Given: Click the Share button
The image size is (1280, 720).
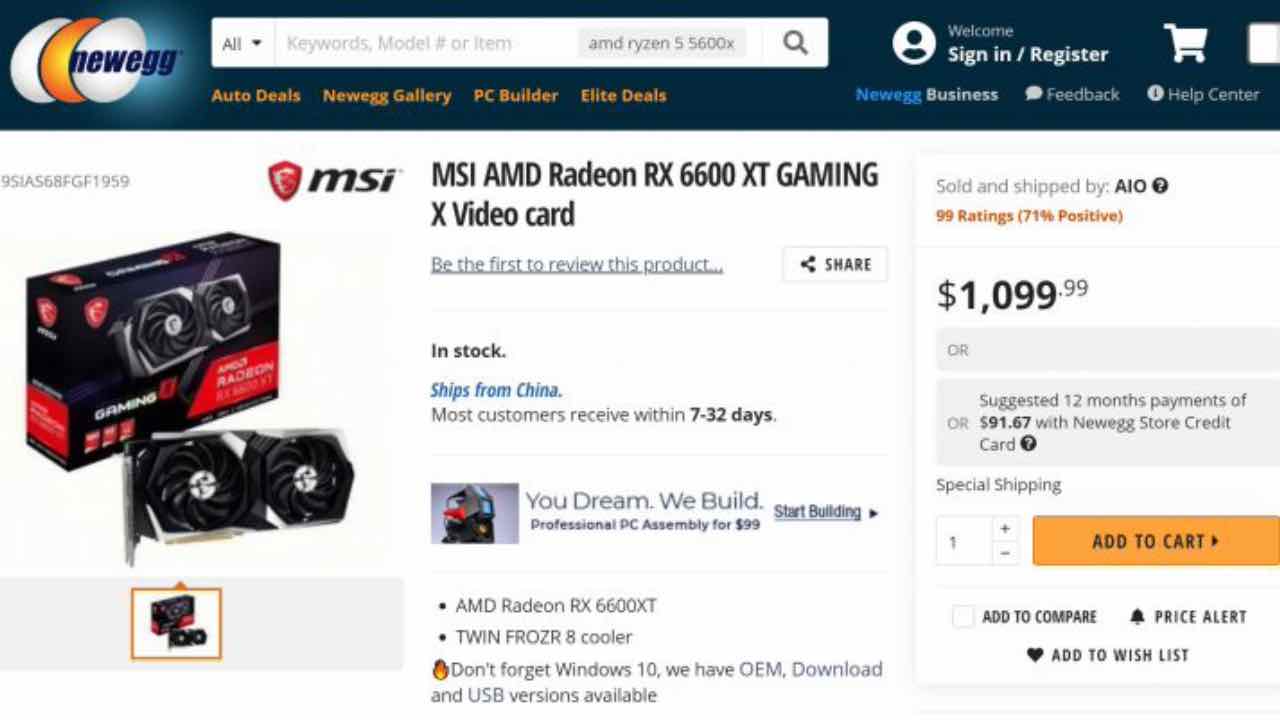Looking at the screenshot, I should click(835, 264).
